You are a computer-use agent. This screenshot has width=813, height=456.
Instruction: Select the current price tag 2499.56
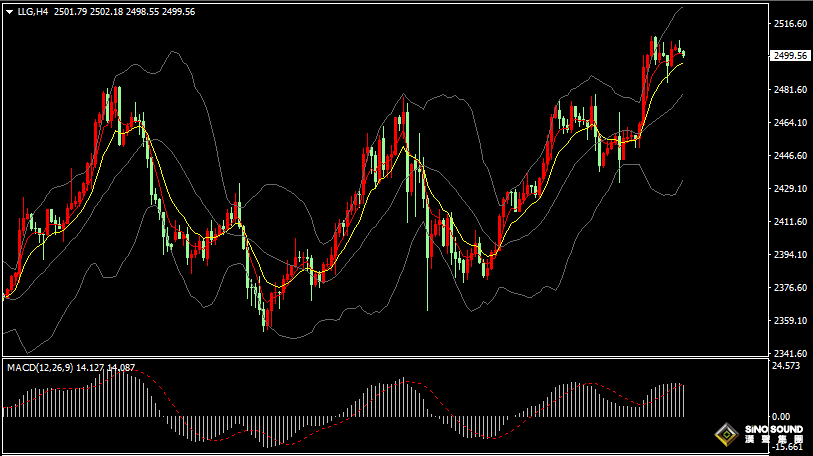click(791, 56)
